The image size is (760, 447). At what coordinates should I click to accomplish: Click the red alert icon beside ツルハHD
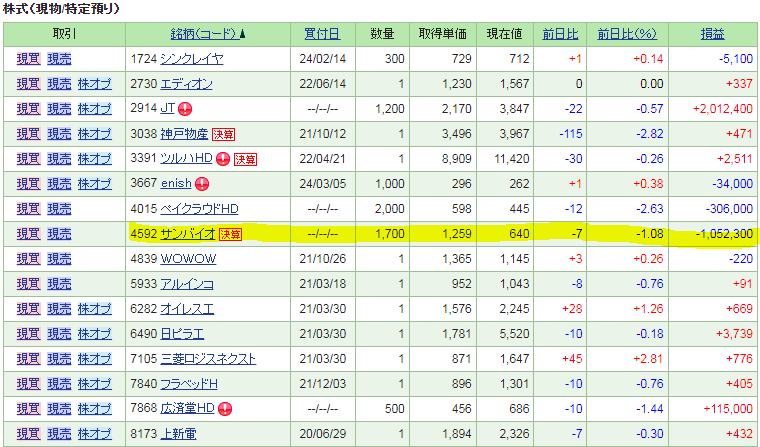point(222,159)
